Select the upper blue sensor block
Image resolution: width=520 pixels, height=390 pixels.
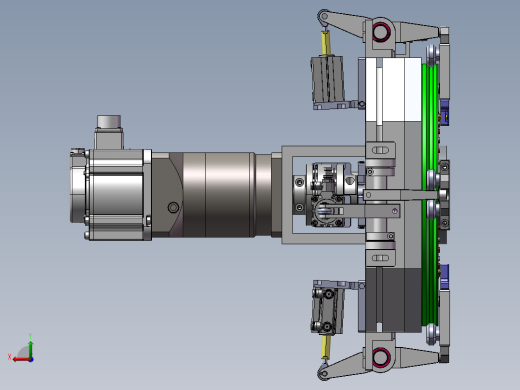click(x=444, y=112)
